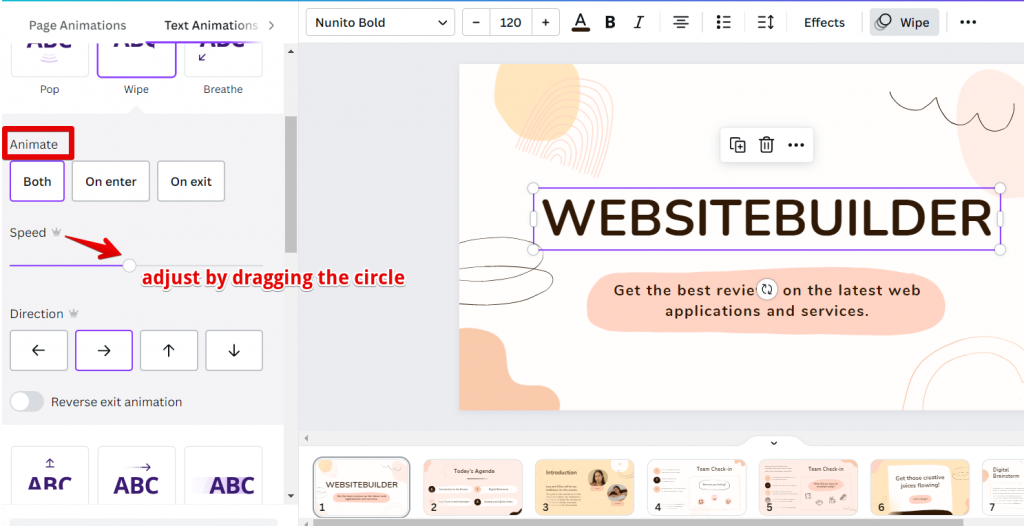1024x526 pixels.
Task: Switch to Text Animations tab
Action: pyautogui.click(x=210, y=25)
